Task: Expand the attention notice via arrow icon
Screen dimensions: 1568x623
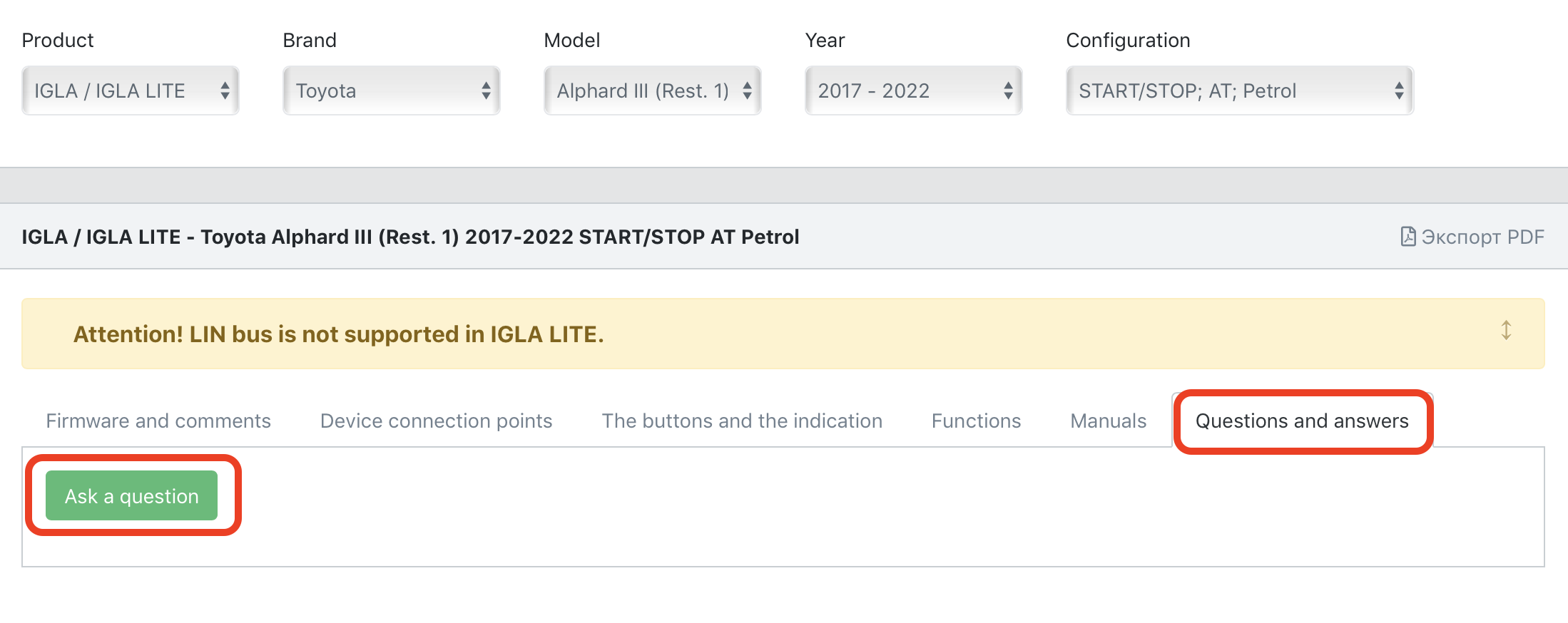Action: pyautogui.click(x=1506, y=331)
